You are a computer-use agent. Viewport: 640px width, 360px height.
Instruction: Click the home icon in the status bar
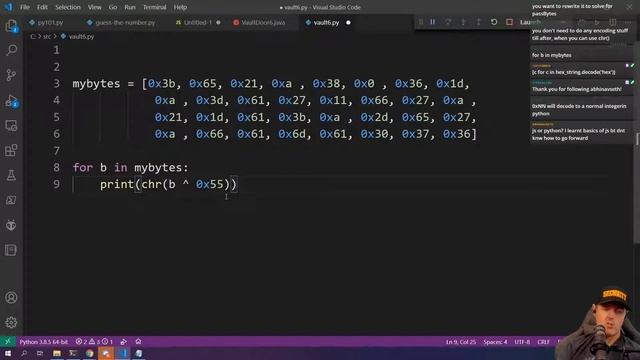tap(138, 342)
